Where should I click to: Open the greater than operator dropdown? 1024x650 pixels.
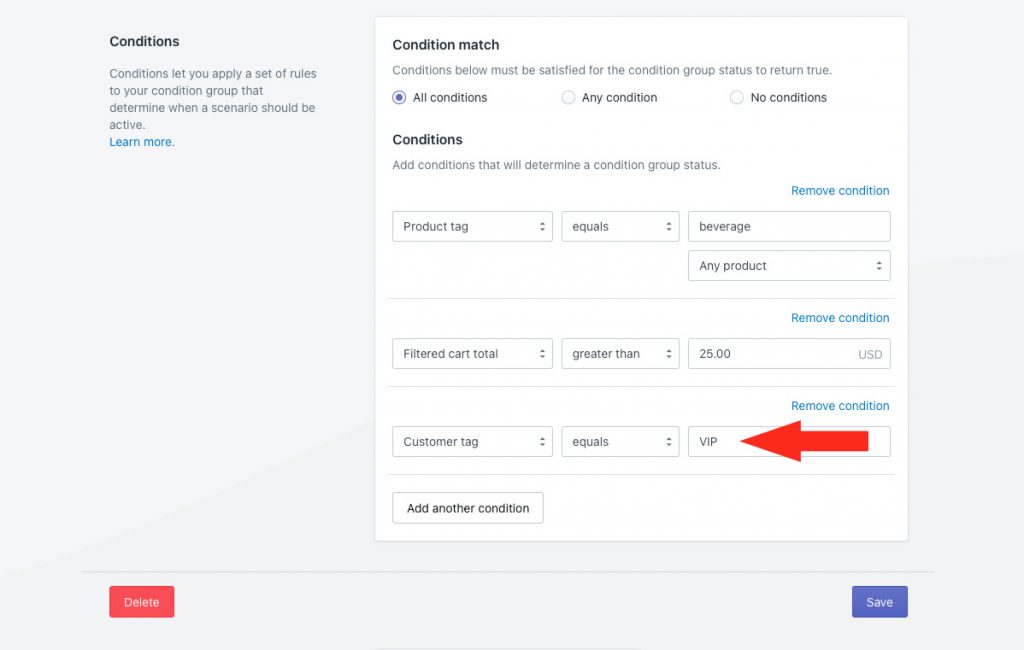click(620, 353)
